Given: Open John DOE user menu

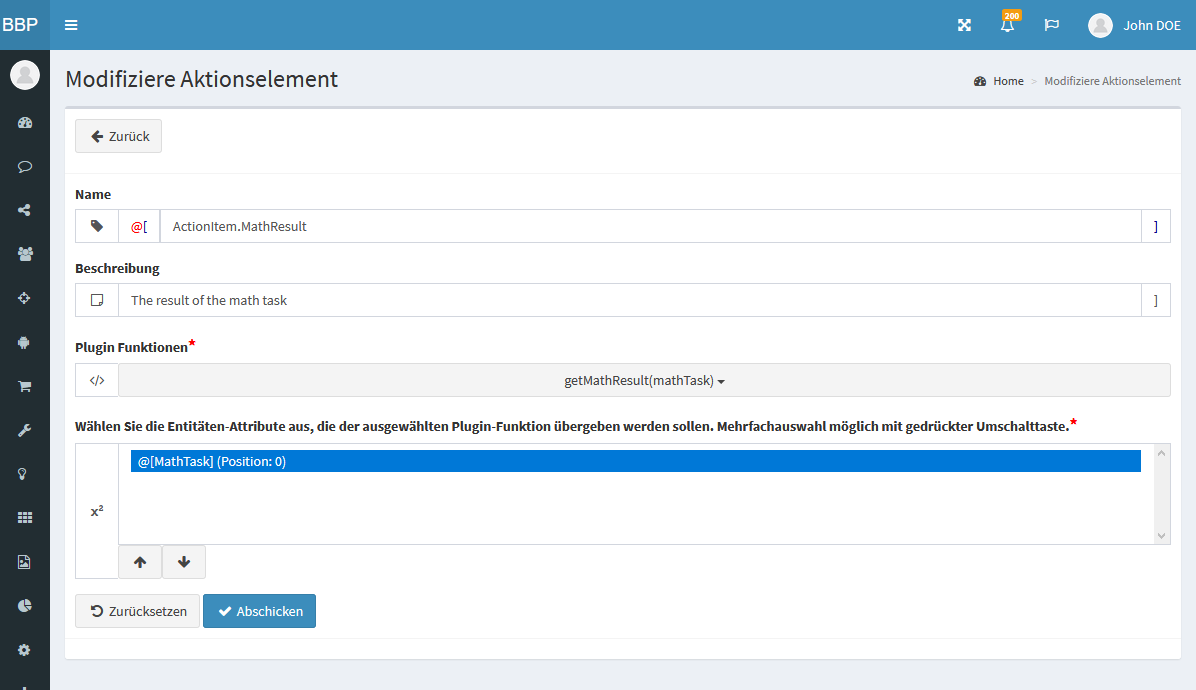Looking at the screenshot, I should pos(1135,25).
